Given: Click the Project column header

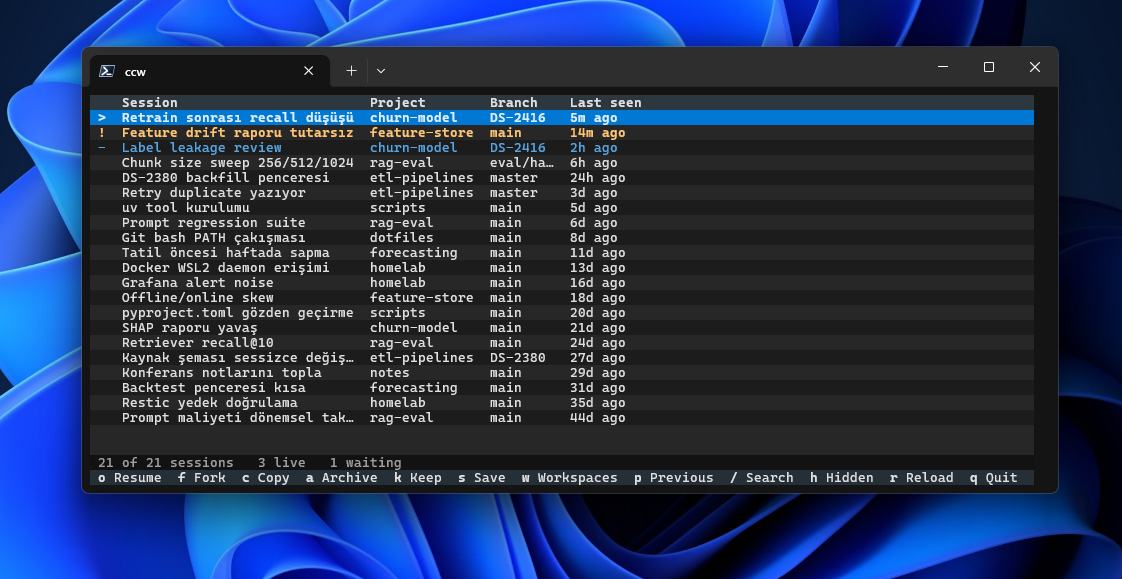Looking at the screenshot, I should 398,102.
